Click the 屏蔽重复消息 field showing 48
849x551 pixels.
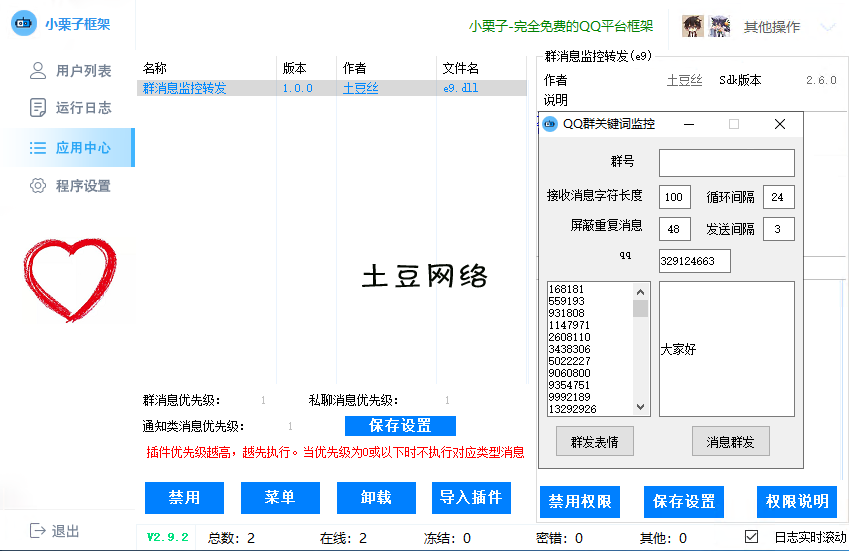pos(675,229)
